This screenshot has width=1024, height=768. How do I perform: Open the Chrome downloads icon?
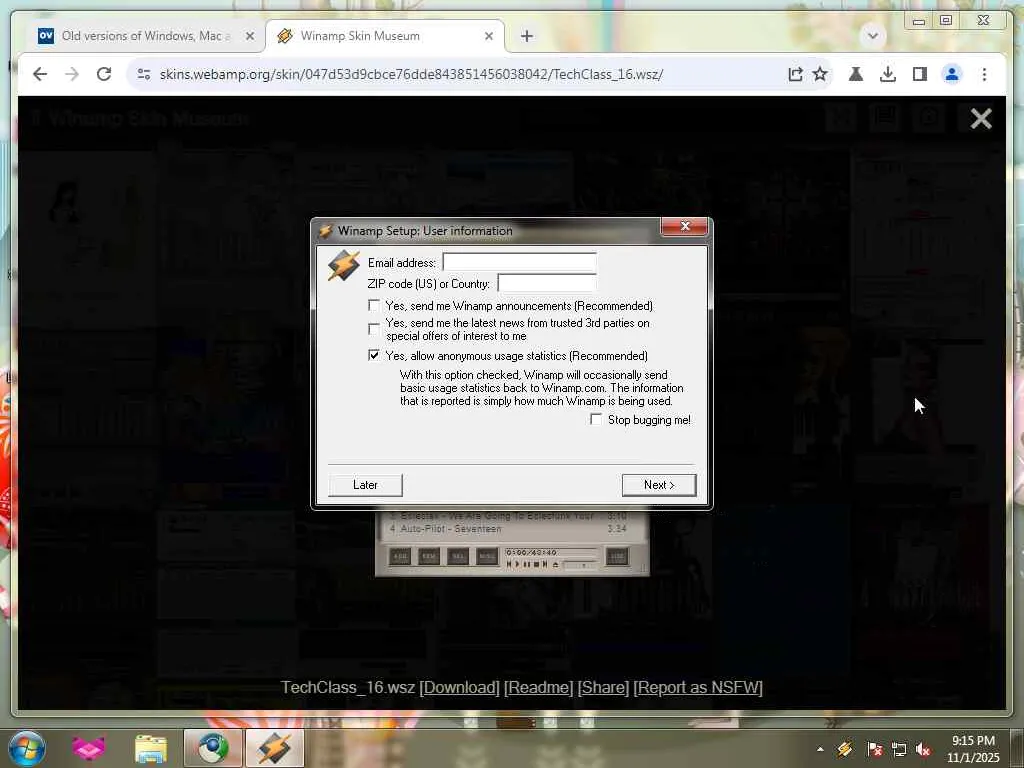tap(888, 74)
